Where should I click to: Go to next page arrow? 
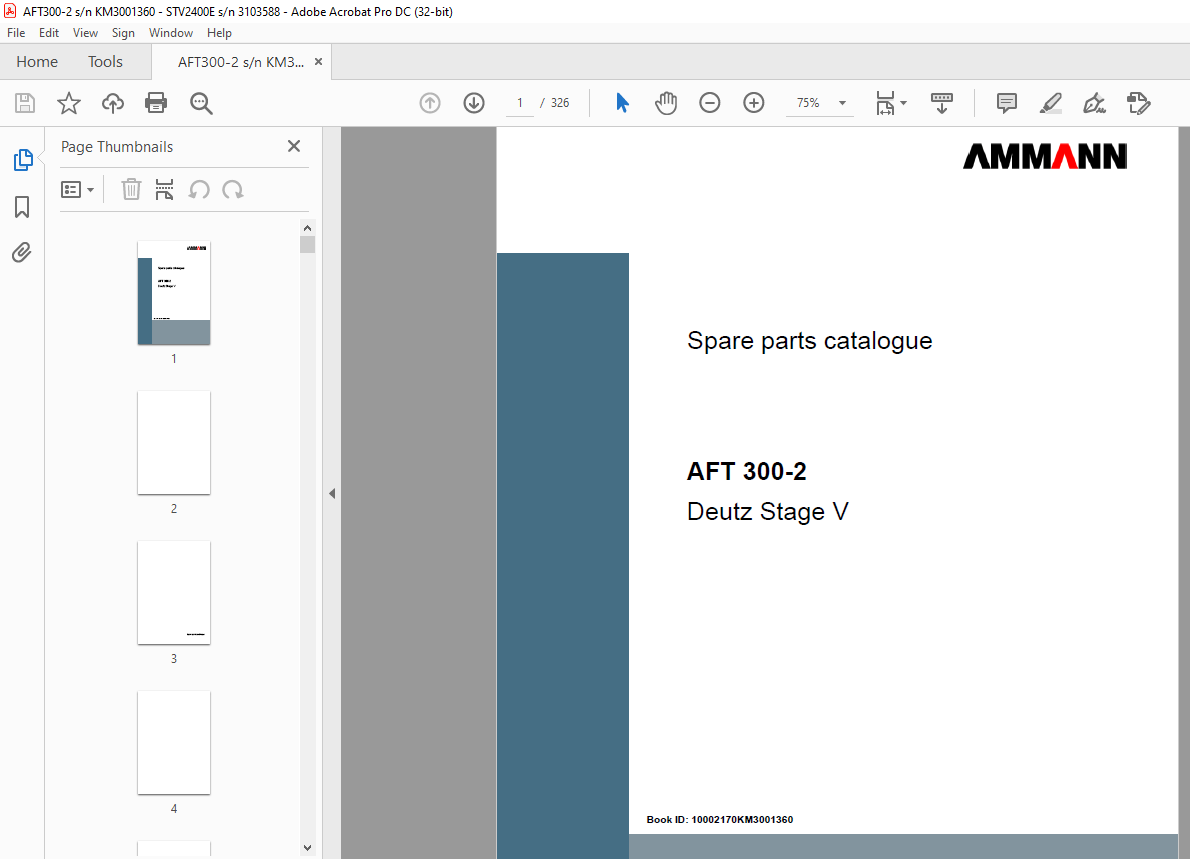pos(474,103)
